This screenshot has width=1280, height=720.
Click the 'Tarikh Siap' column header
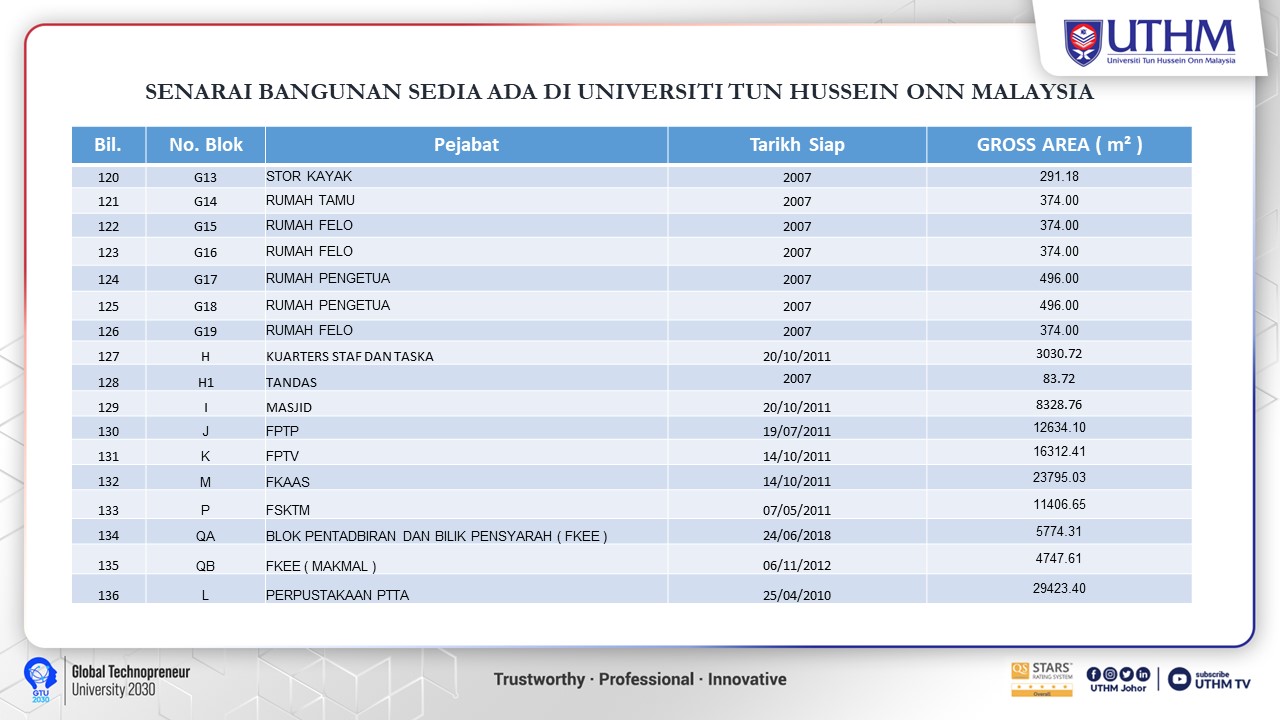point(797,145)
